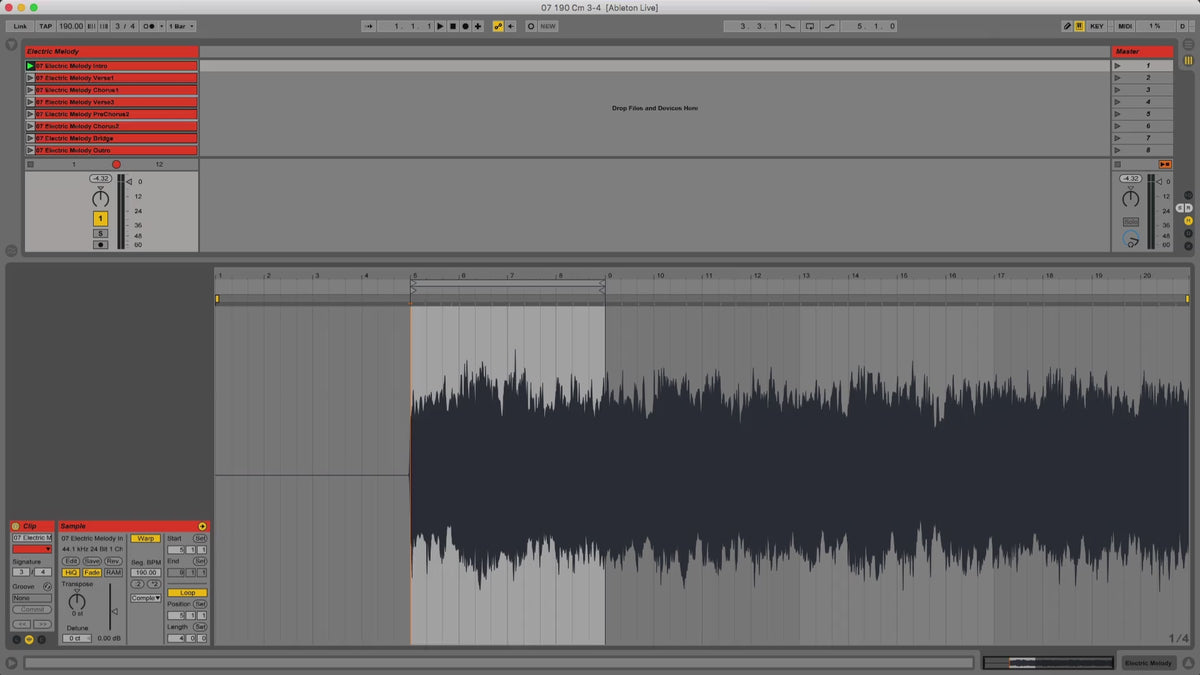Click the Transpose knob
Screen dimensions: 1200x675
(x=77, y=601)
